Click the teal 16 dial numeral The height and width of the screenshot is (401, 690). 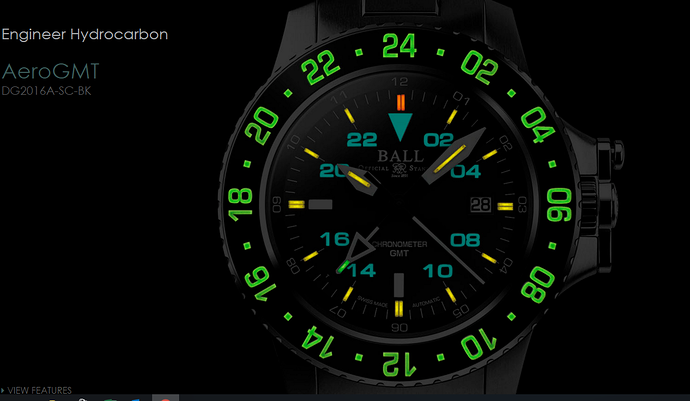point(334,239)
